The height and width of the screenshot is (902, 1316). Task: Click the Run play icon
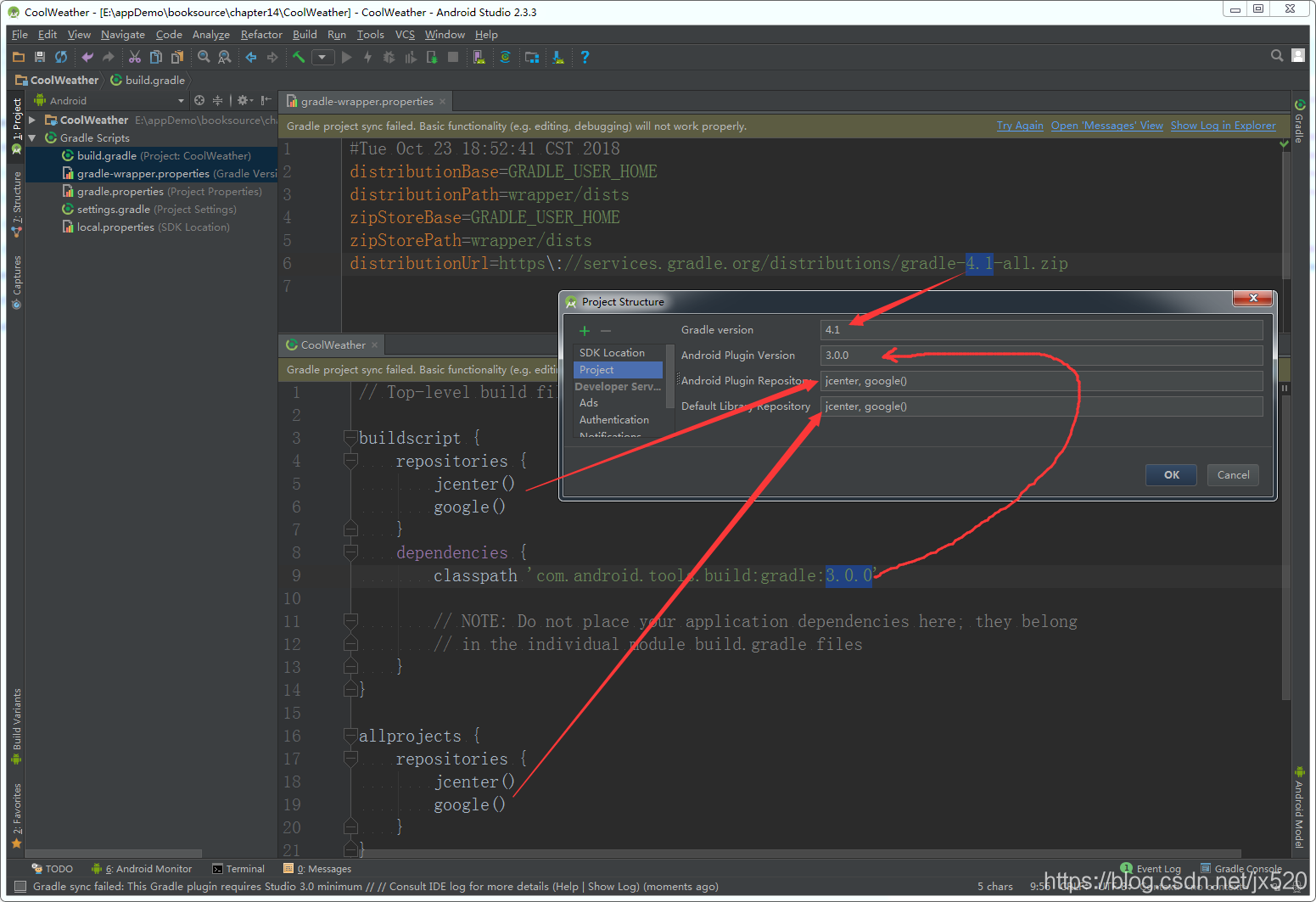(346, 57)
